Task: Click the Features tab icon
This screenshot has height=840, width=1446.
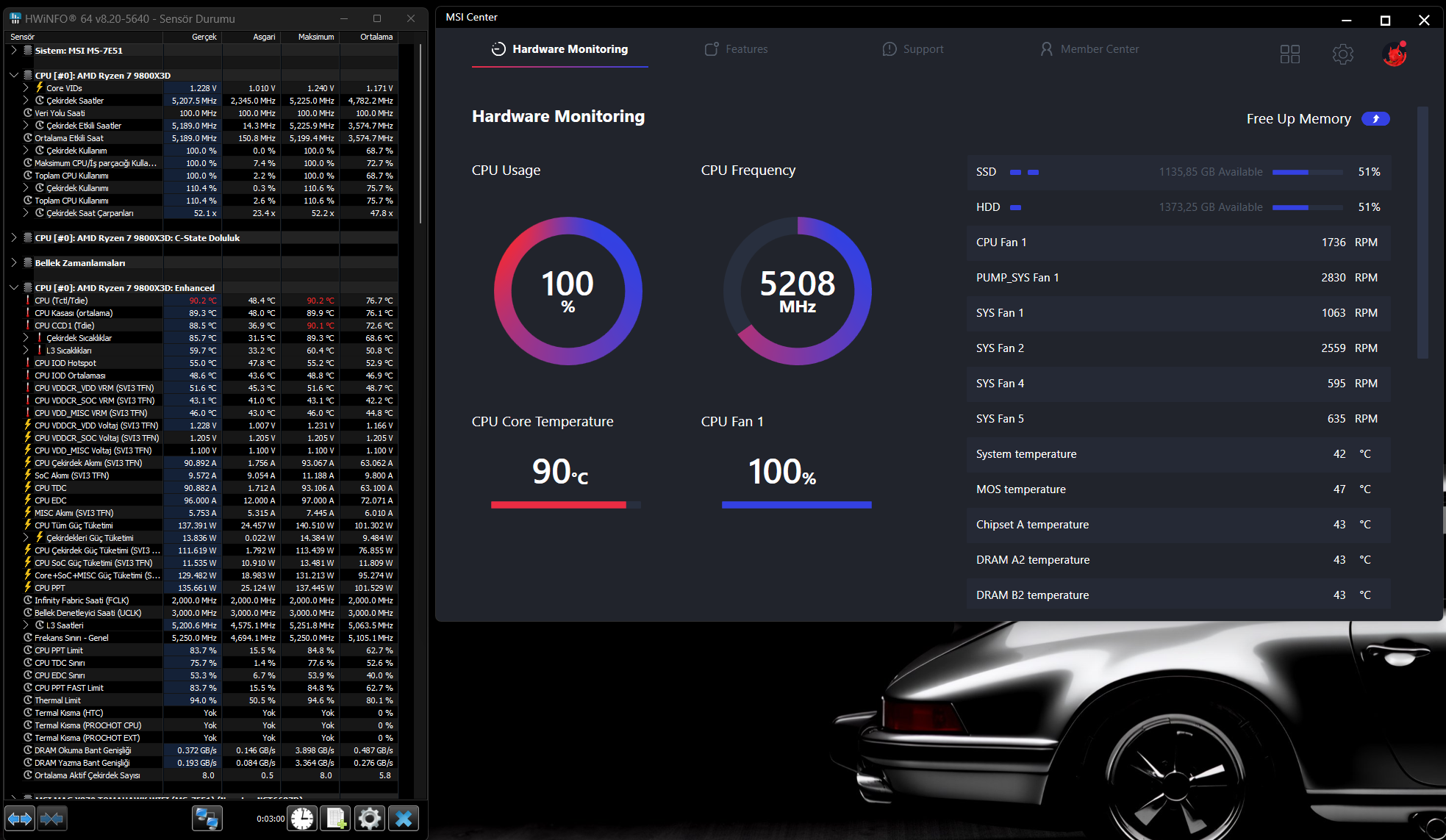Action: 712,49
